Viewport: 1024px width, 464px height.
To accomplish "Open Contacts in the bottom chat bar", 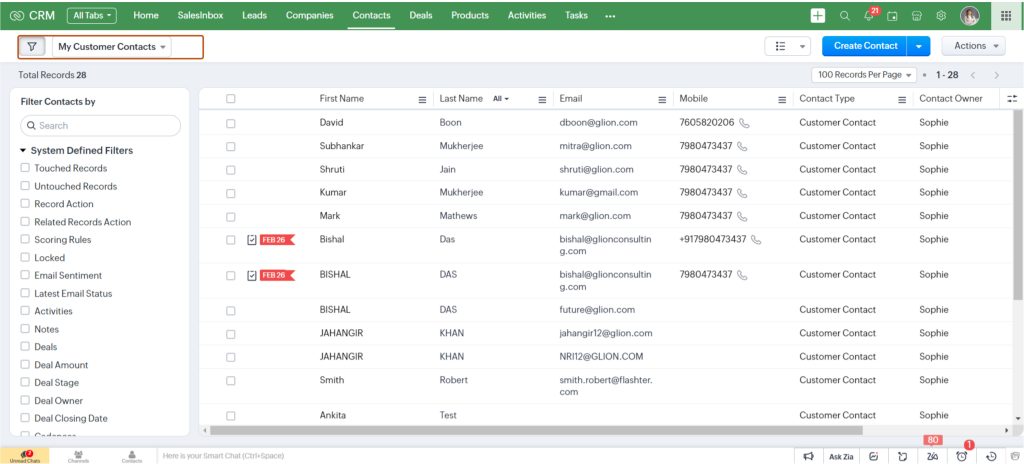I will coord(132,456).
